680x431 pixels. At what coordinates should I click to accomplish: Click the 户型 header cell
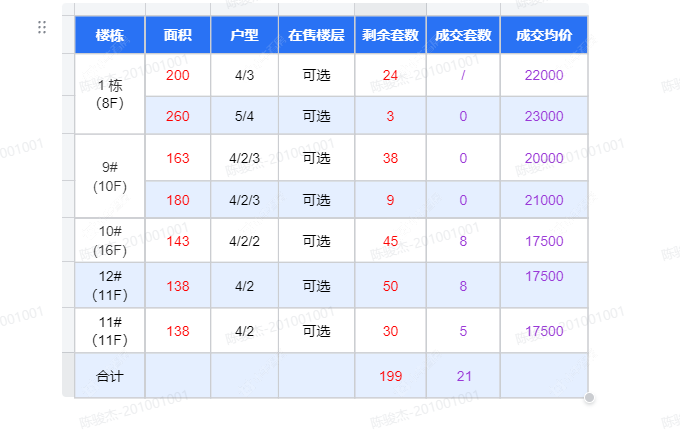pos(244,36)
